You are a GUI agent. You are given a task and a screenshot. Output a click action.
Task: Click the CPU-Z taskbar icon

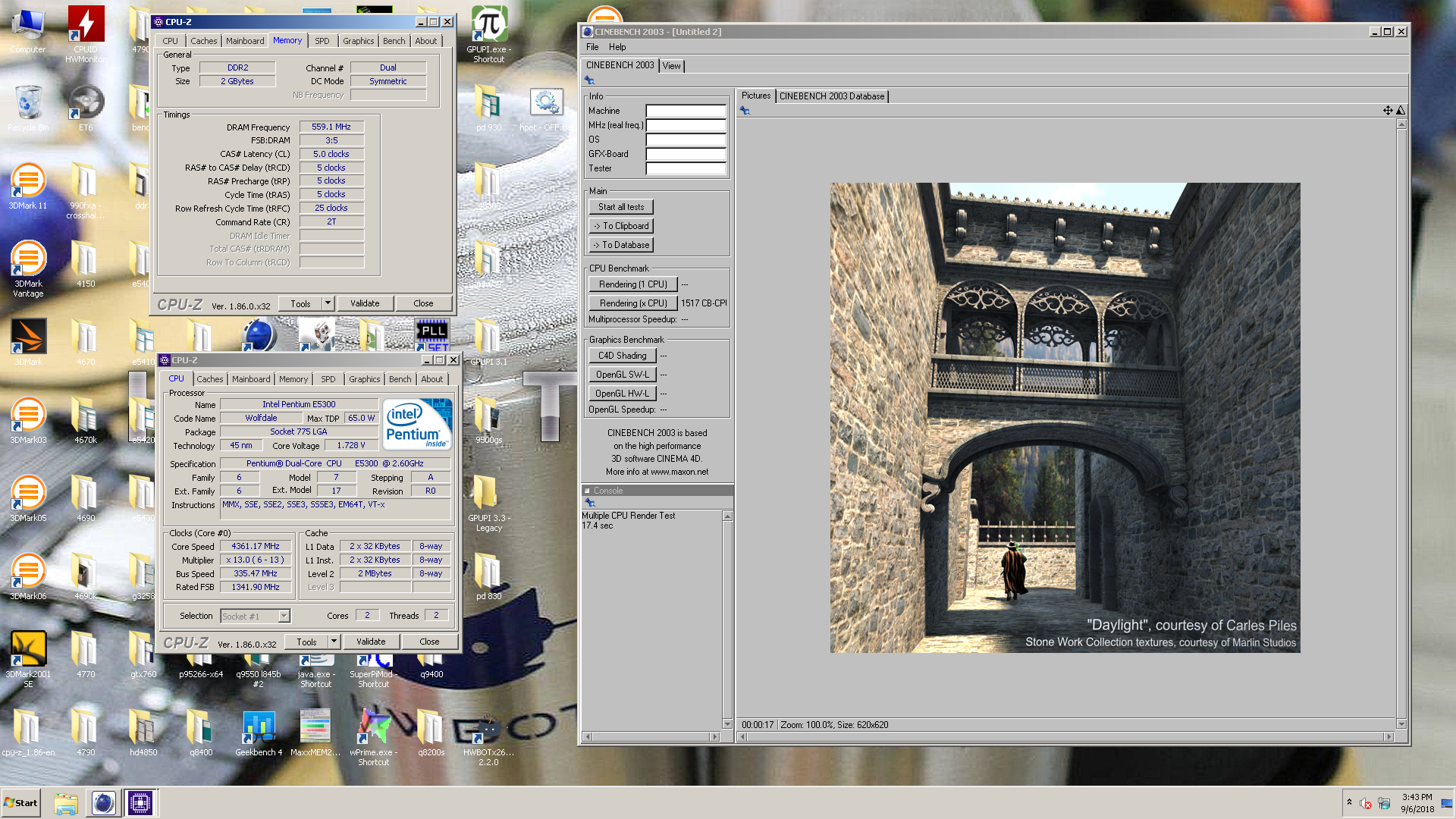pos(140,803)
